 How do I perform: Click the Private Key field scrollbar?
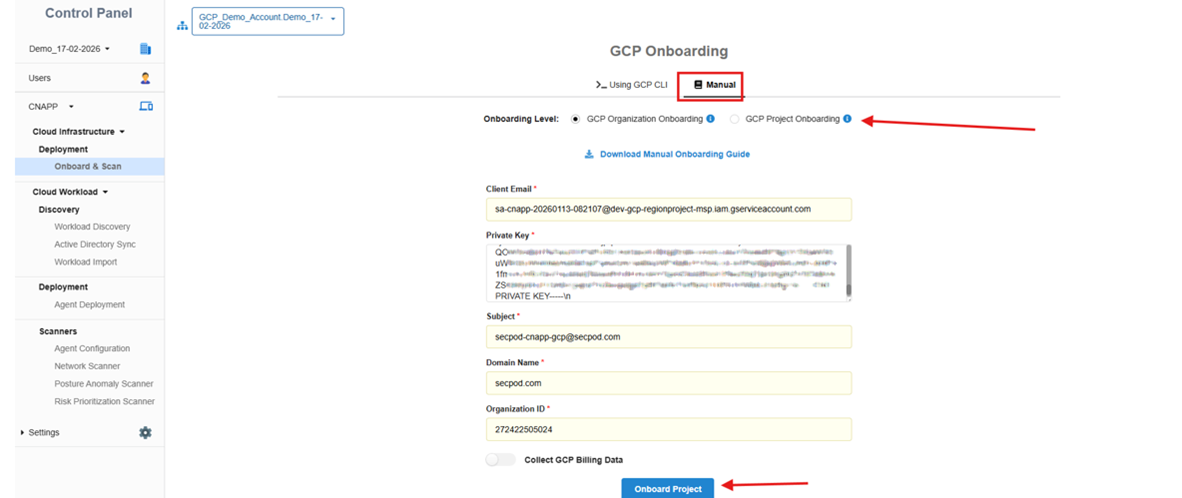pyautogui.click(x=849, y=272)
